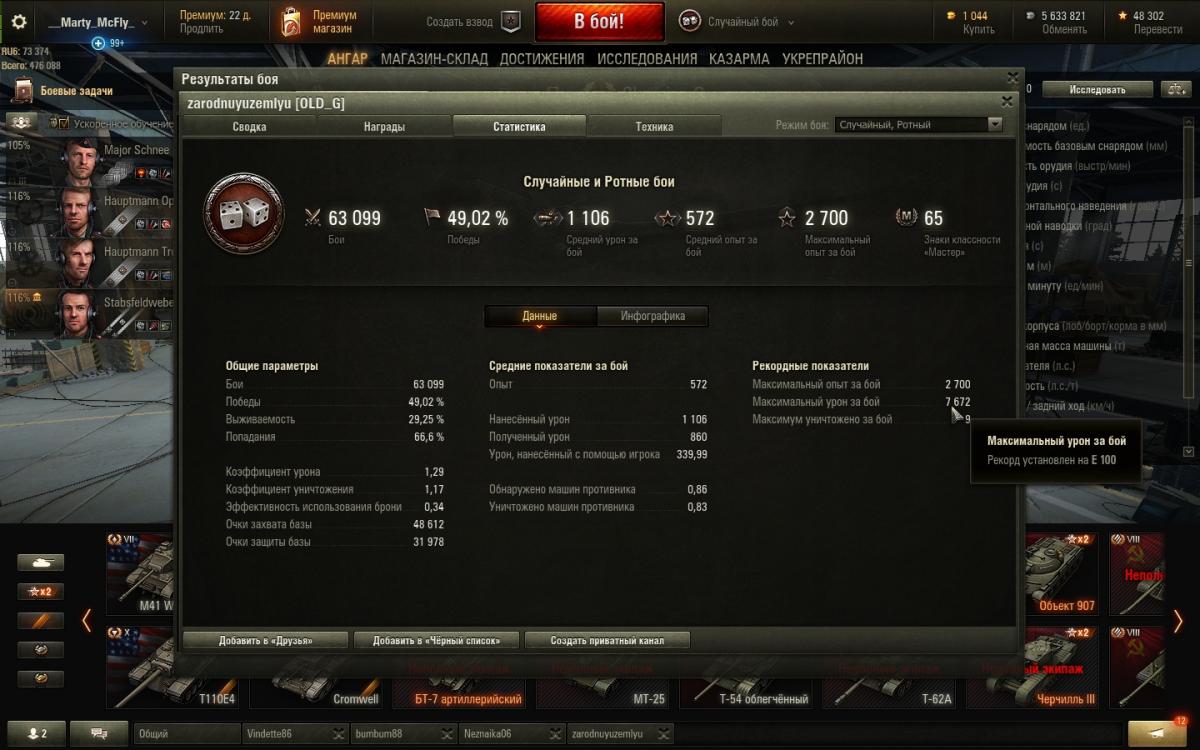1200x750 pixels.
Task: Click the gold coins icon
Action: click(950, 16)
